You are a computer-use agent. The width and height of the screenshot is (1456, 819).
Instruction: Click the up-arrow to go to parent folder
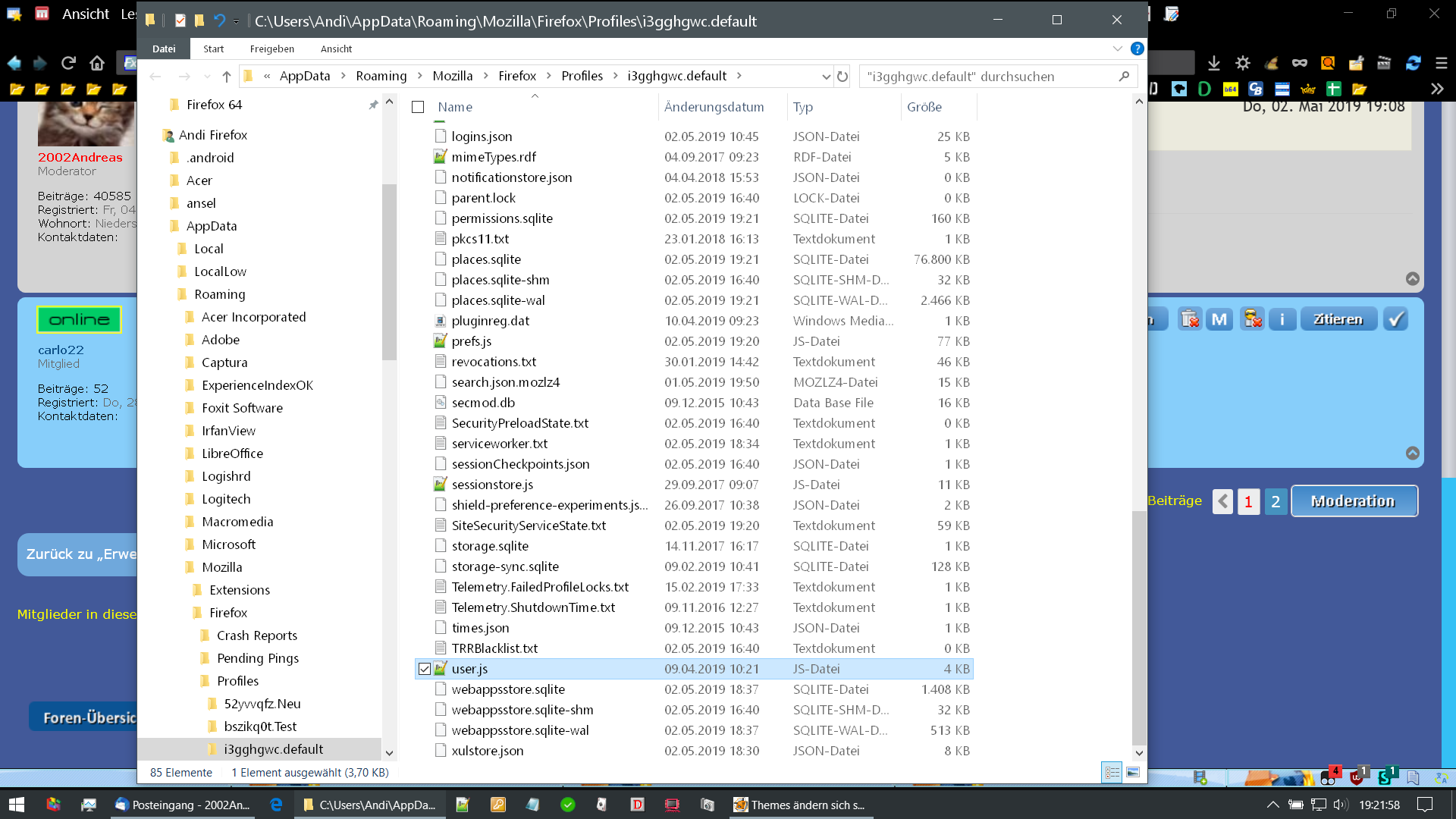click(x=227, y=77)
